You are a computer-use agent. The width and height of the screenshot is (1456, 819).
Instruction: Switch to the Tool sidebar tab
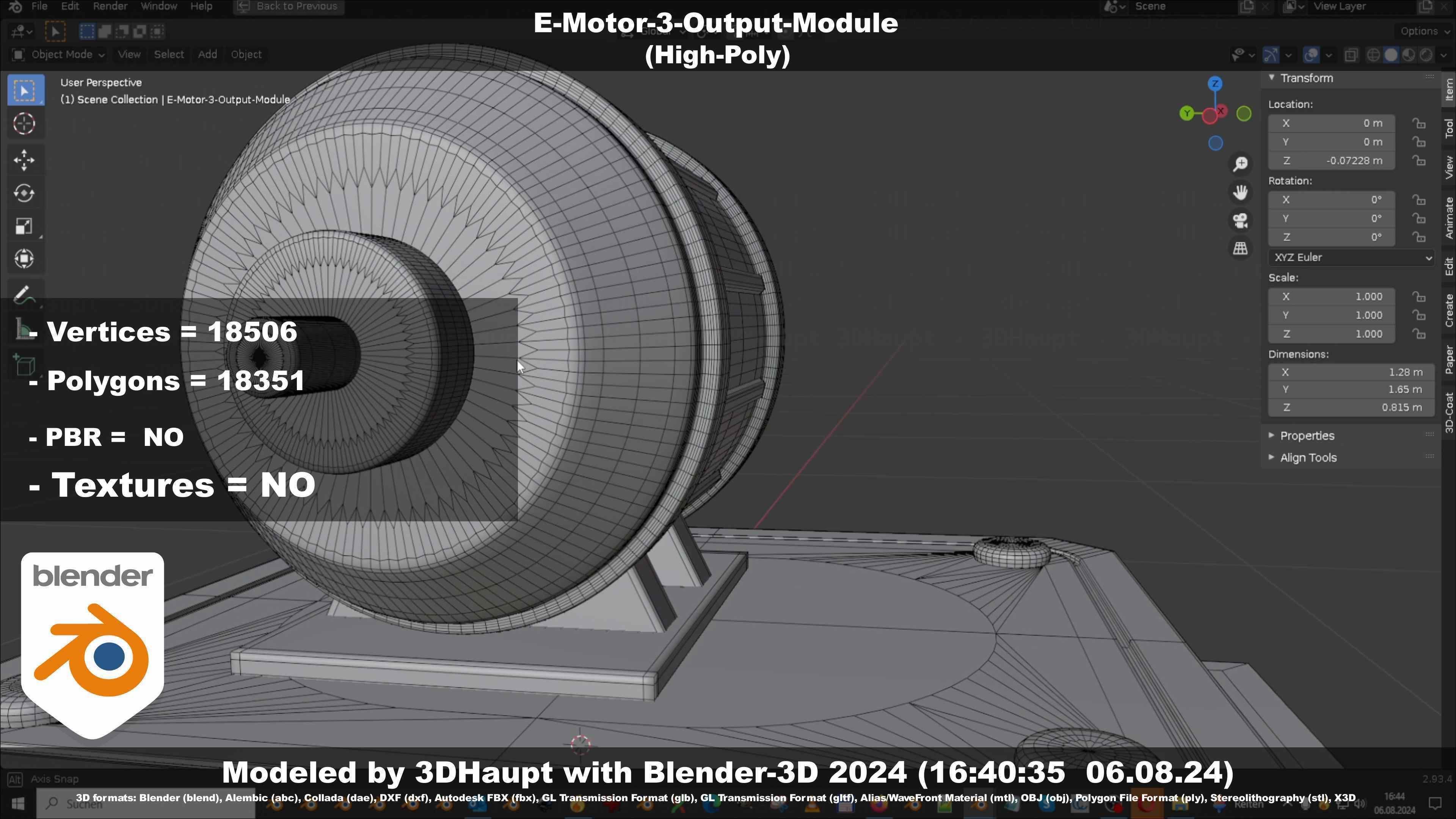[1449, 128]
